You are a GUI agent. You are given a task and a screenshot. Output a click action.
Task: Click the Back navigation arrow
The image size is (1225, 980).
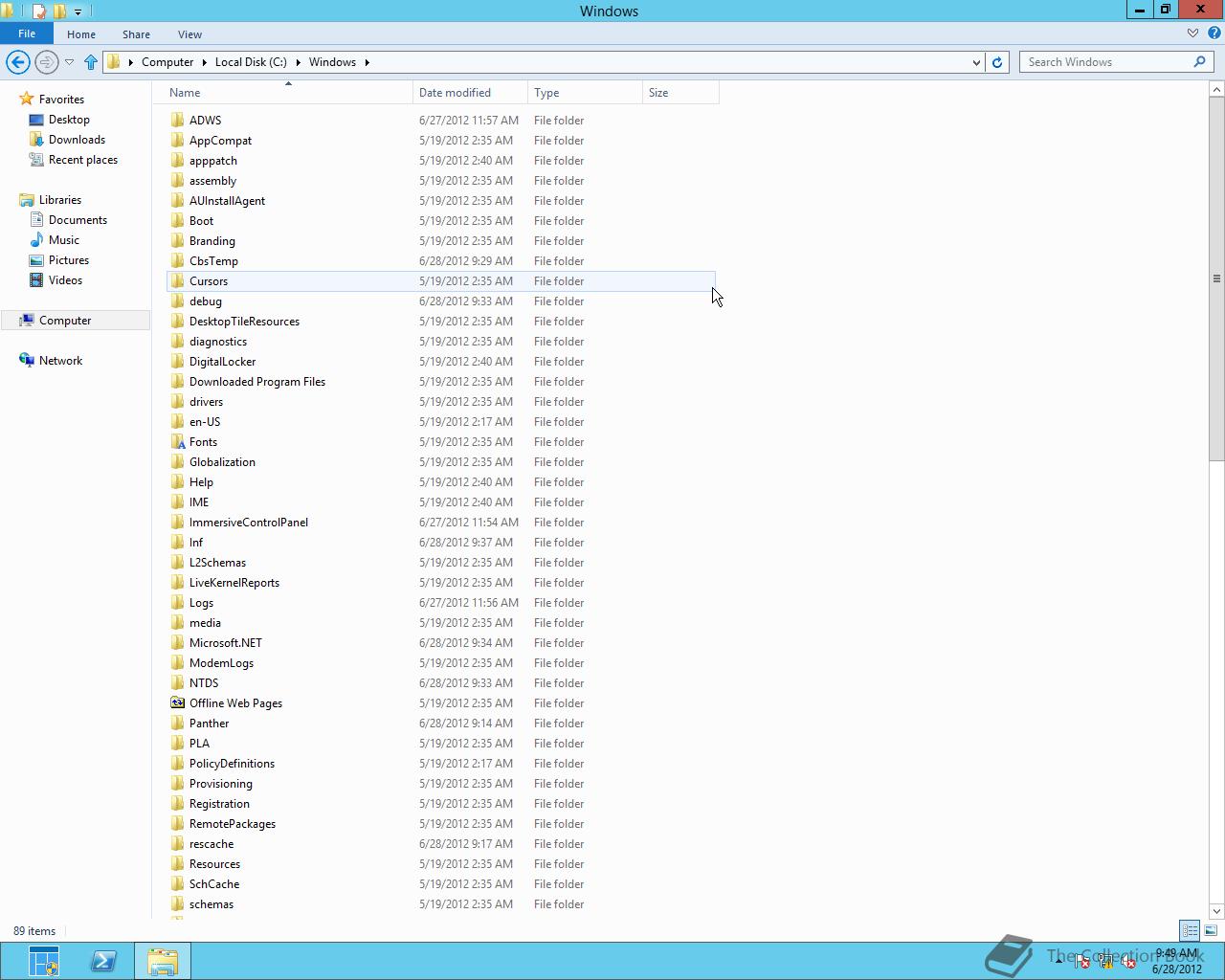[x=17, y=62]
